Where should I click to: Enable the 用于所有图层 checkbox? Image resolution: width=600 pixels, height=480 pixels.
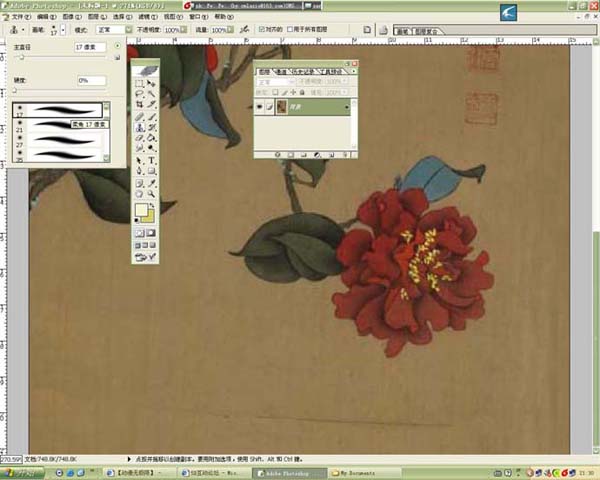[290, 29]
